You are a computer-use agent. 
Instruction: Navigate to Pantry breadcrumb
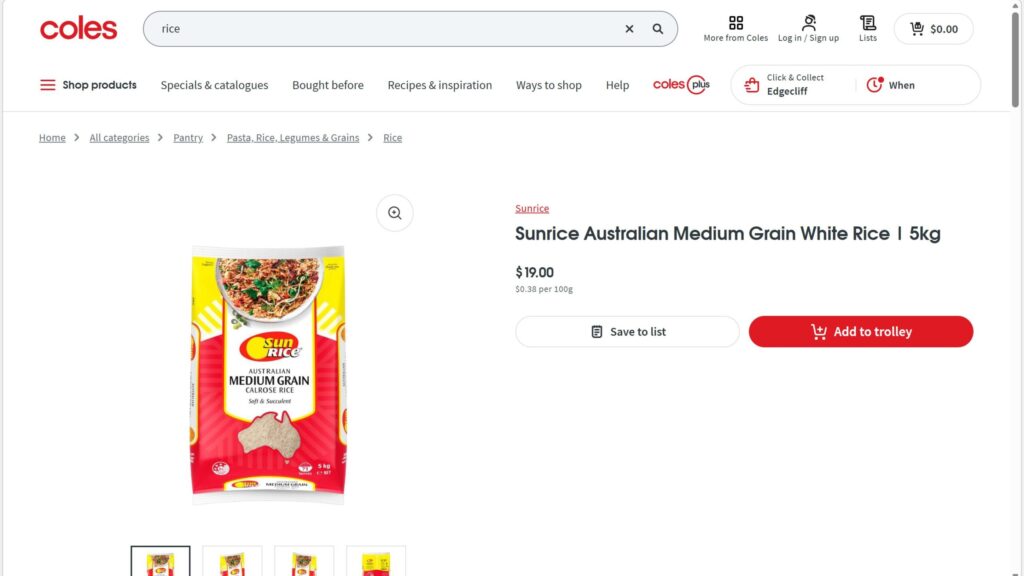[x=188, y=138]
